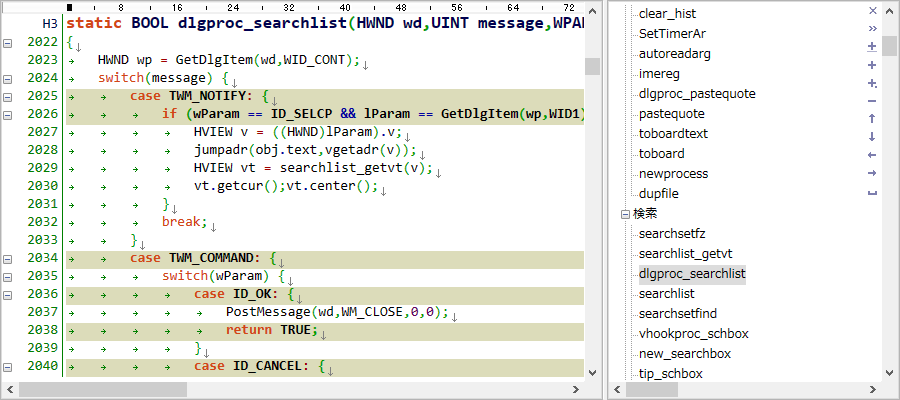Select vhookproc_schbox in the outline
The width and height of the screenshot is (900, 400).
coord(693,334)
